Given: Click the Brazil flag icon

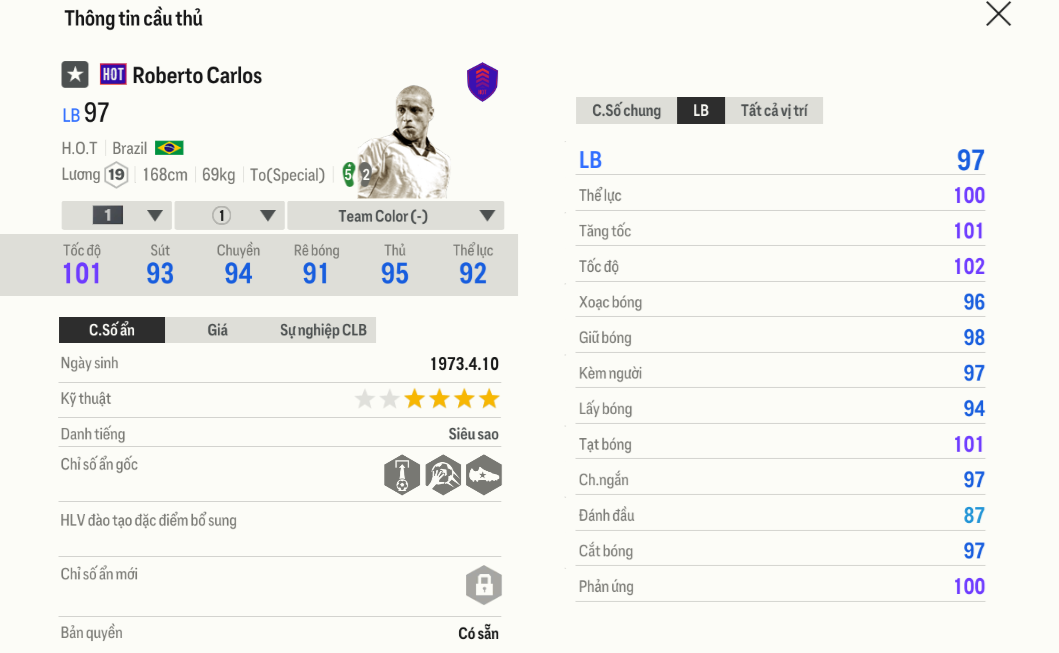Looking at the screenshot, I should (169, 148).
